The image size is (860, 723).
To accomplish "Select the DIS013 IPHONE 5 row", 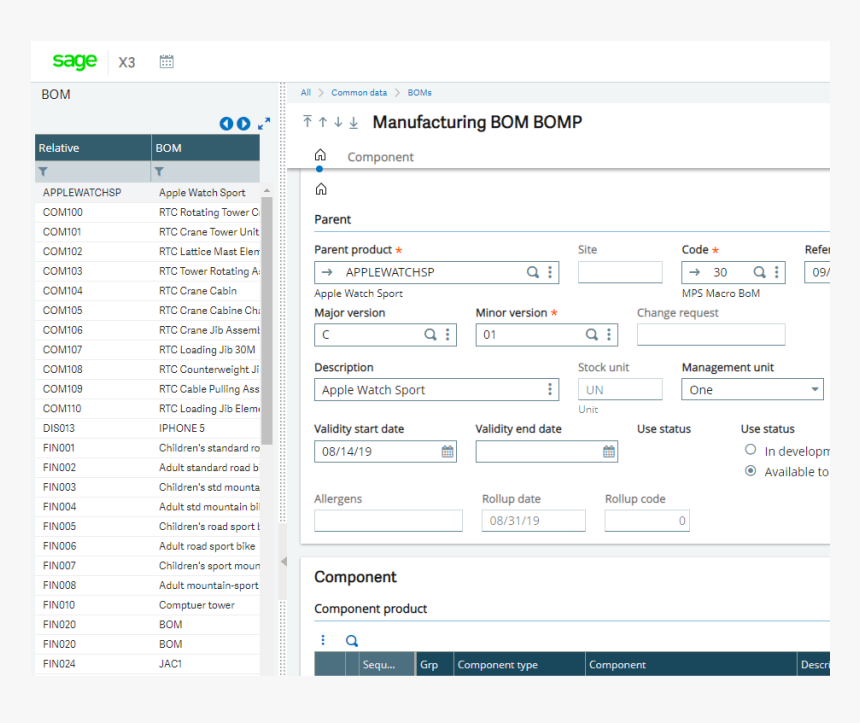I will pyautogui.click(x=148, y=428).
